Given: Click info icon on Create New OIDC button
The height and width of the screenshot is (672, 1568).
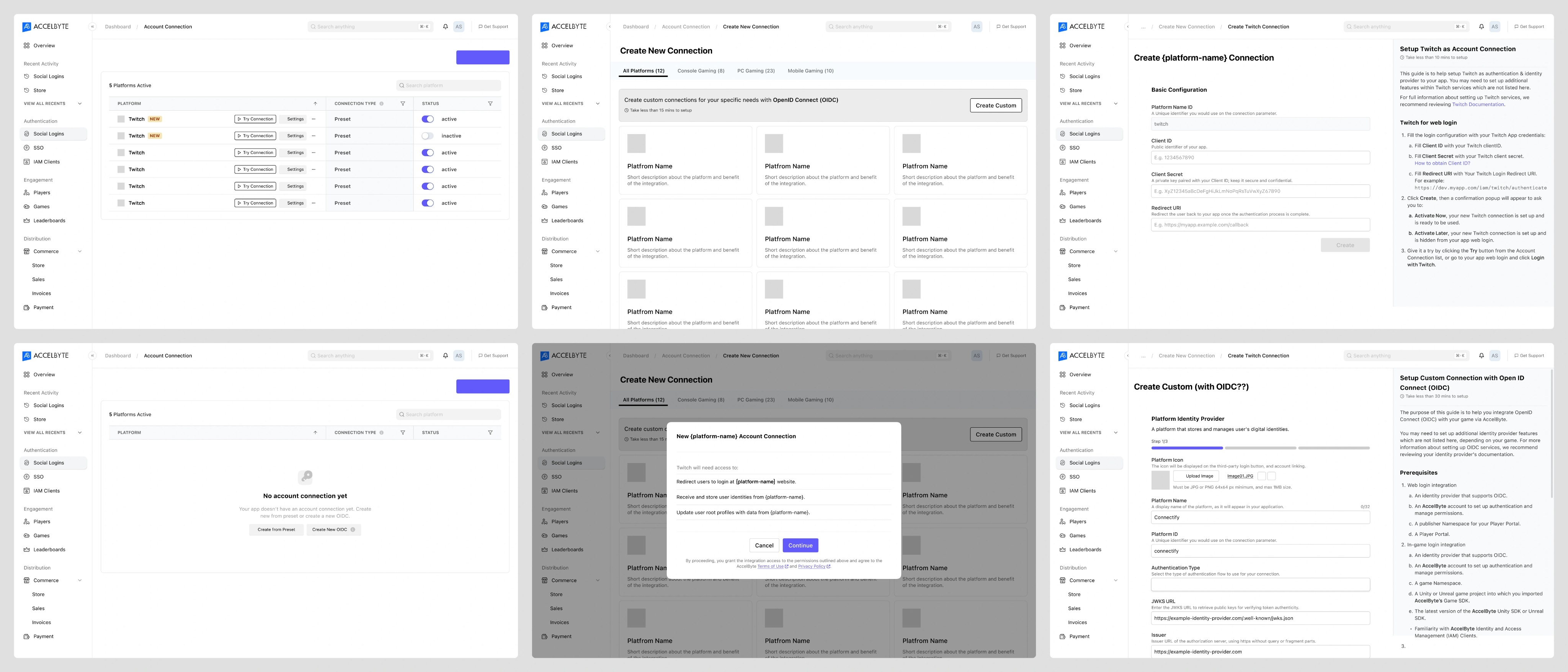Looking at the screenshot, I should 353,530.
